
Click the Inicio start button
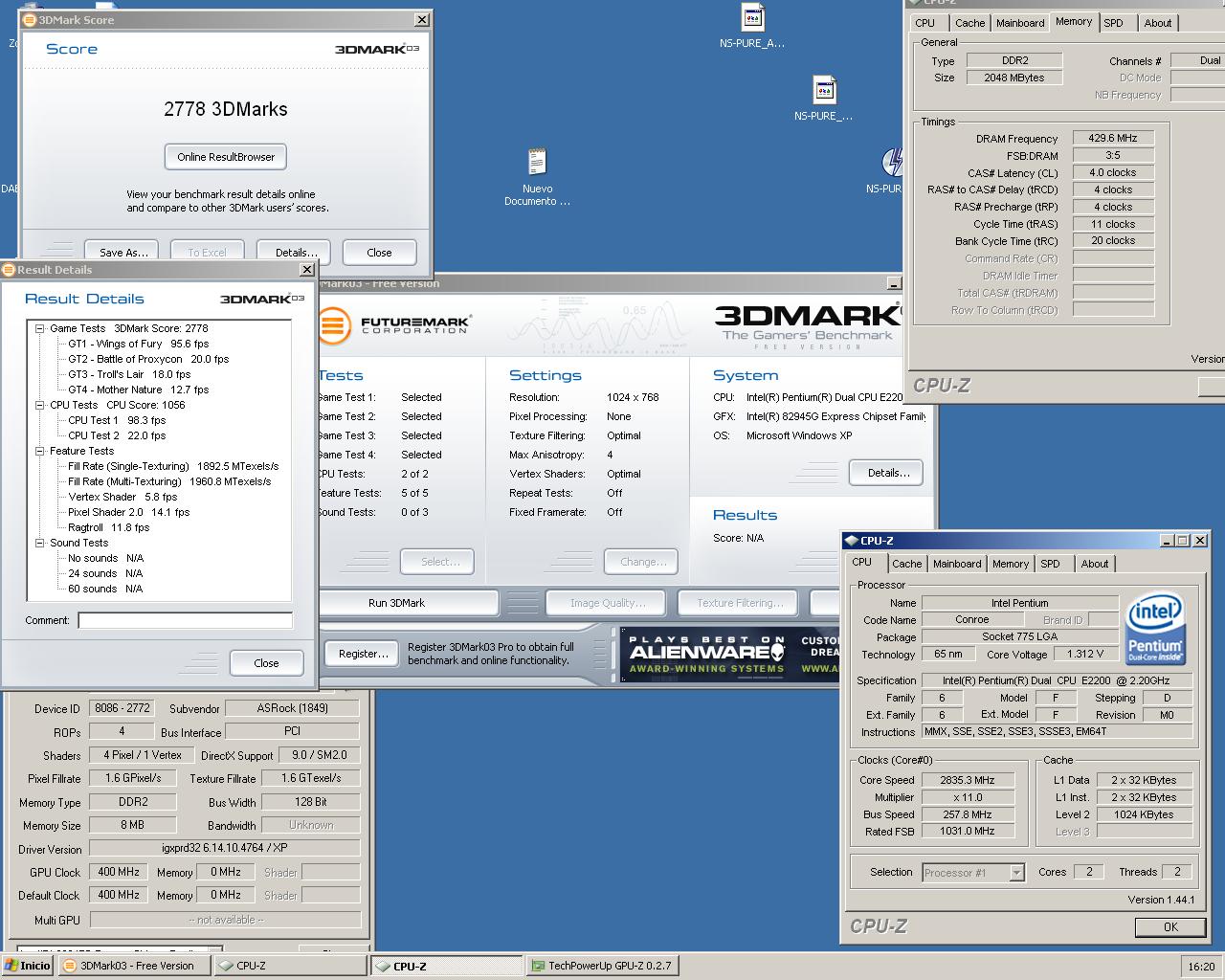[x=28, y=966]
